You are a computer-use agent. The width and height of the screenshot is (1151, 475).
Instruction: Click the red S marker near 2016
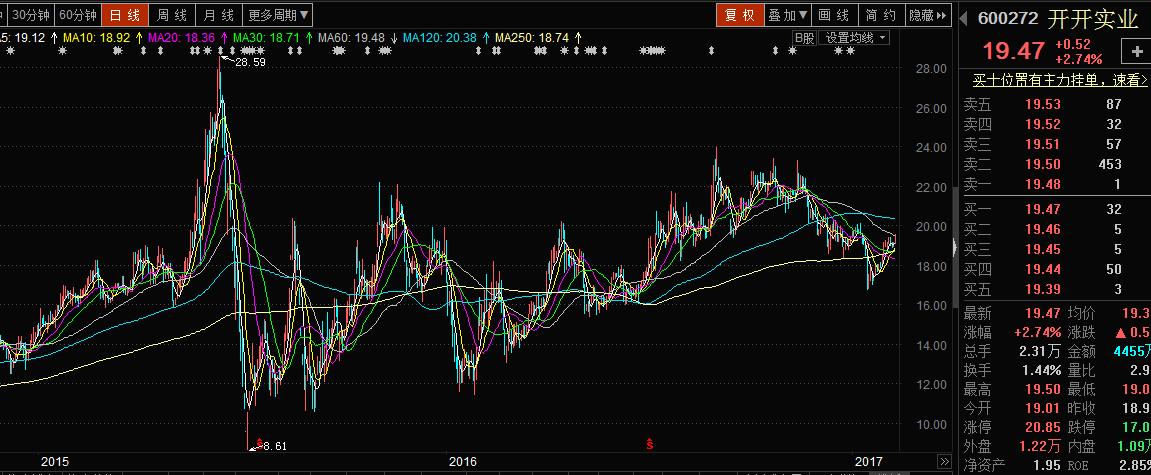coord(650,443)
